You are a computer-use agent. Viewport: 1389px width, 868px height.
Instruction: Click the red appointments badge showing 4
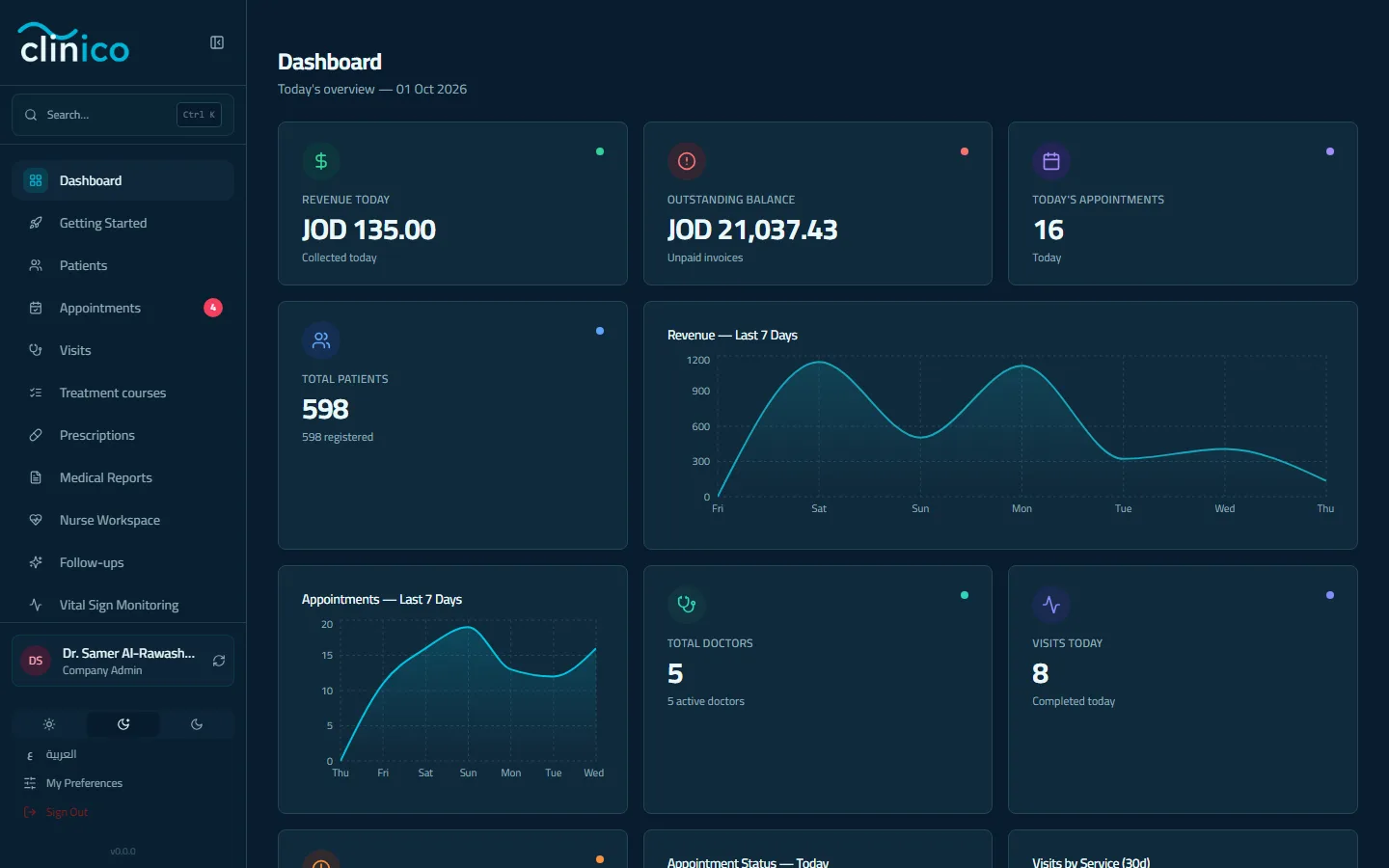coord(213,308)
